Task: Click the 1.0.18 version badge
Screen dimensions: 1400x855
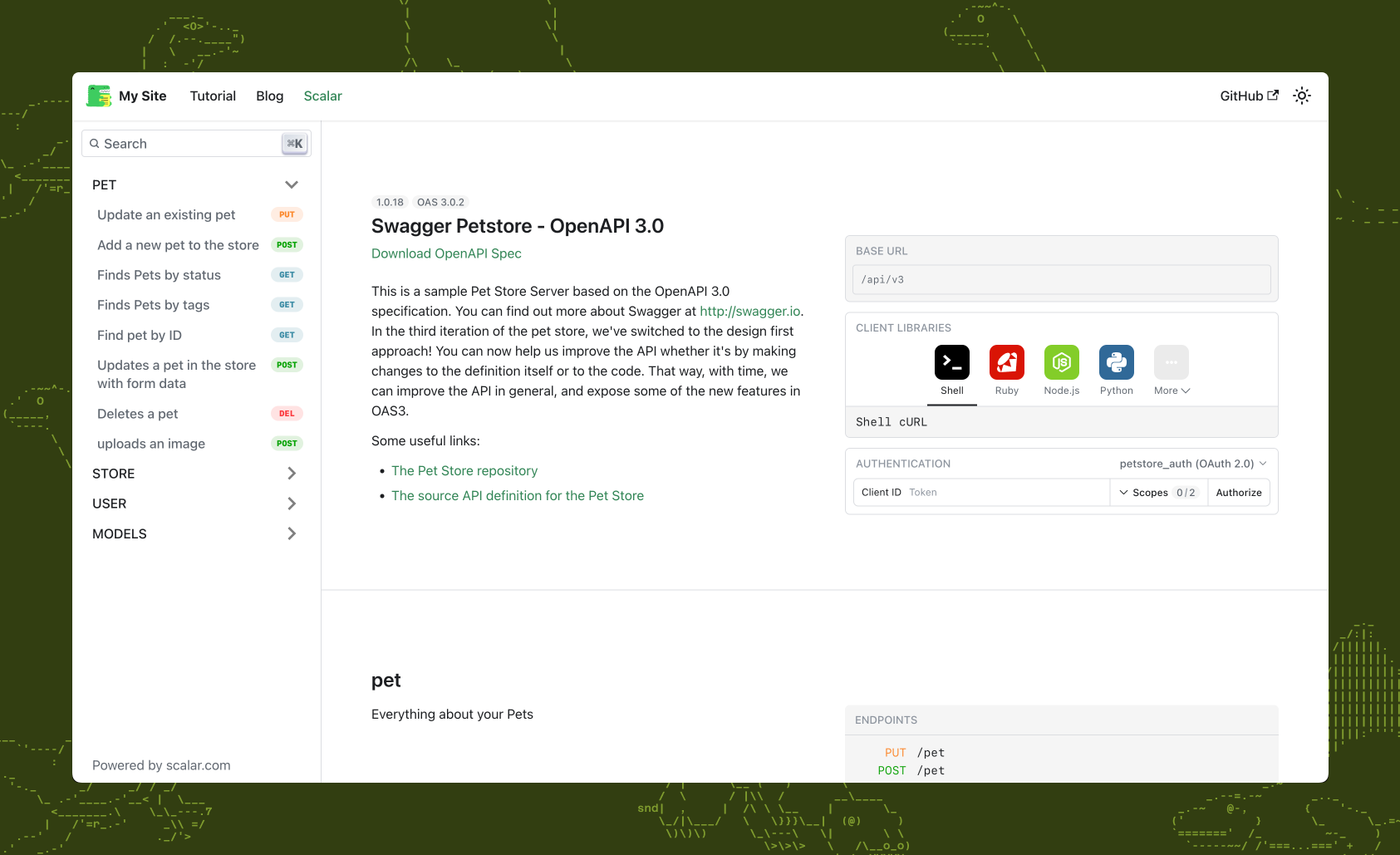Action: 390,202
